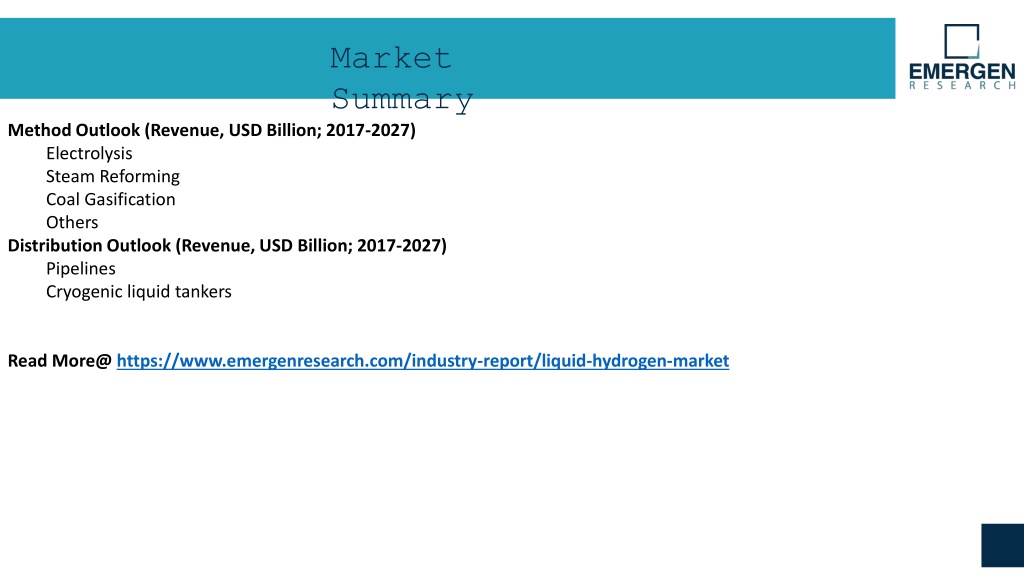This screenshot has height=576, width=1024.
Task: Select the 'Pipelines' list item
Action: (x=80, y=269)
